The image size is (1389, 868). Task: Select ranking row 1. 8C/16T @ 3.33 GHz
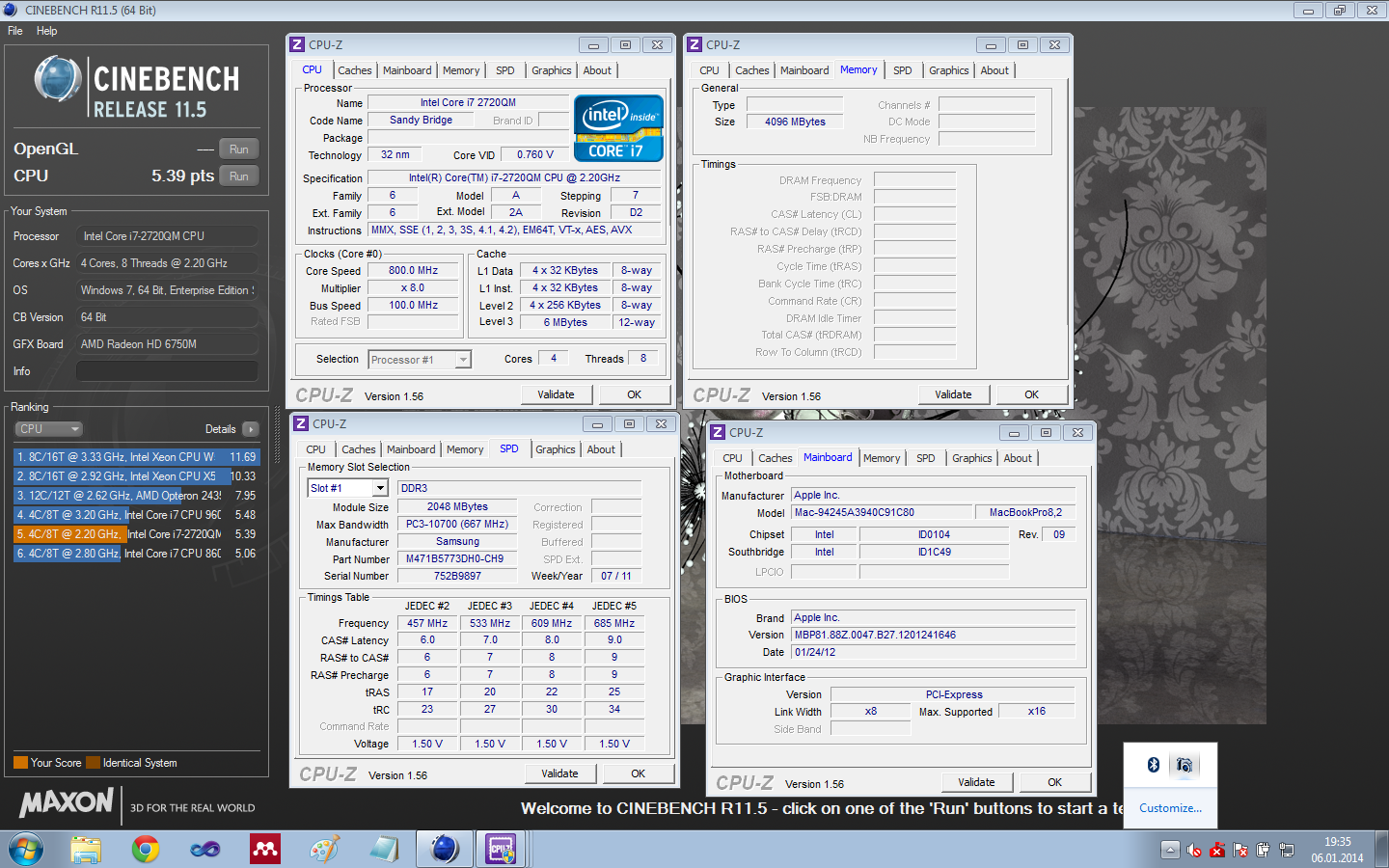[x=136, y=457]
